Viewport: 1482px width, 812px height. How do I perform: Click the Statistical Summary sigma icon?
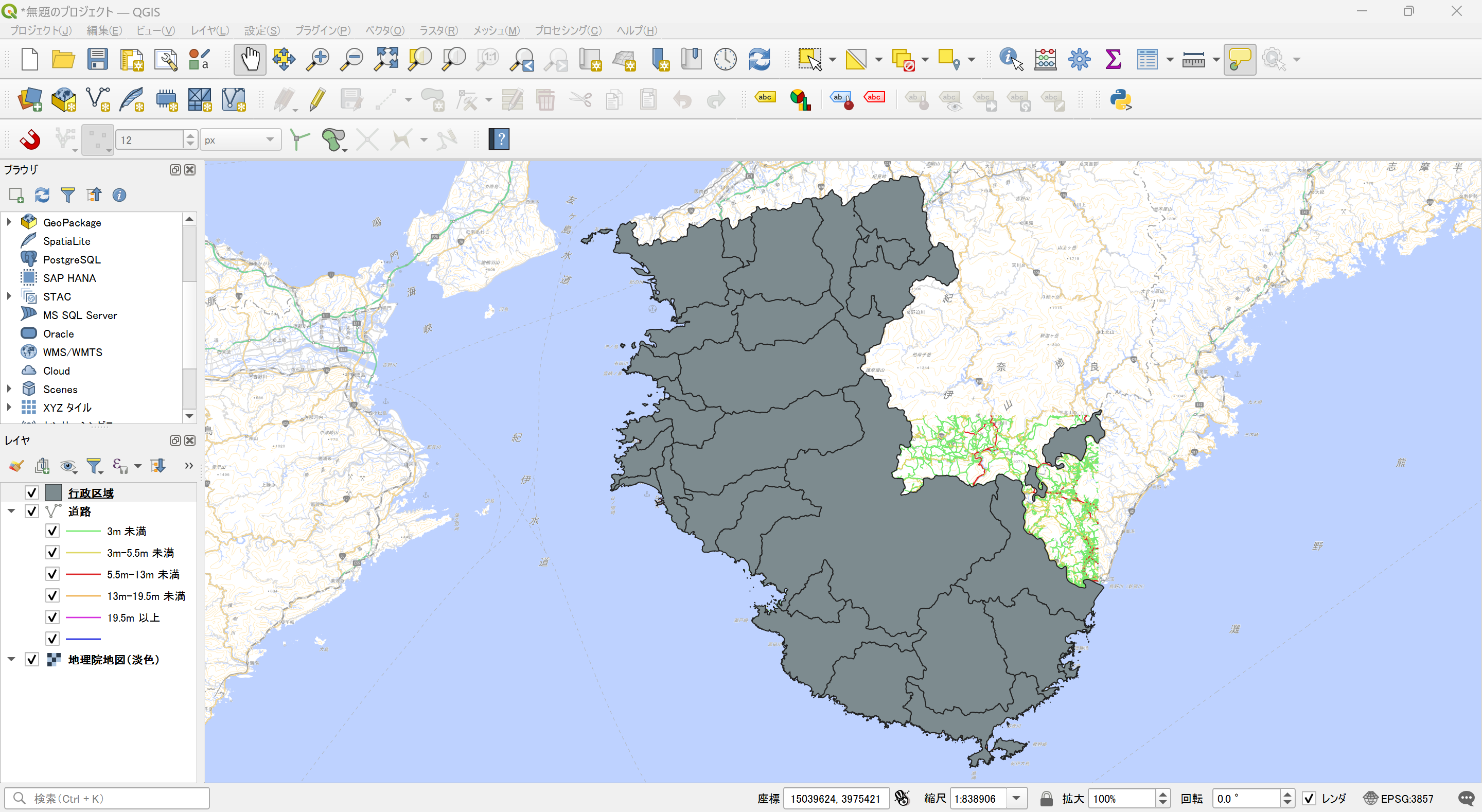(1113, 59)
